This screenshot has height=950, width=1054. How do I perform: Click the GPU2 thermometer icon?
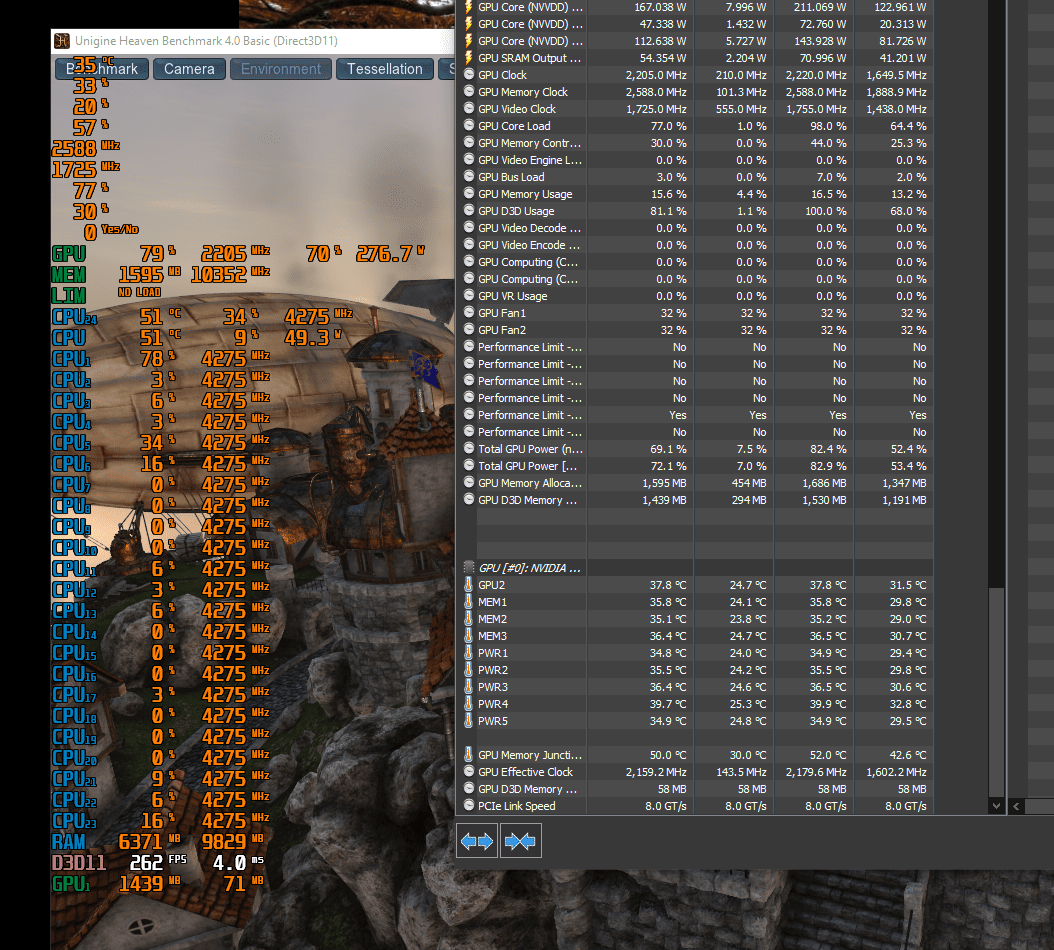[x=469, y=585]
